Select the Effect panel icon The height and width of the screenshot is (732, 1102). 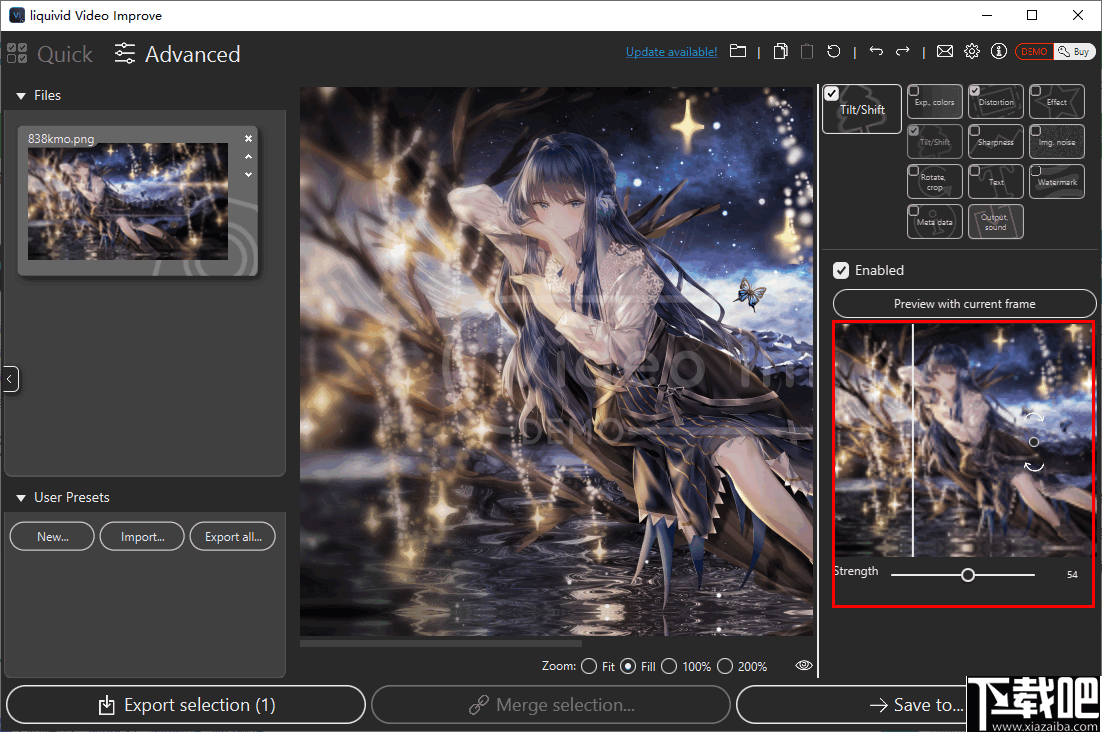tap(1056, 101)
